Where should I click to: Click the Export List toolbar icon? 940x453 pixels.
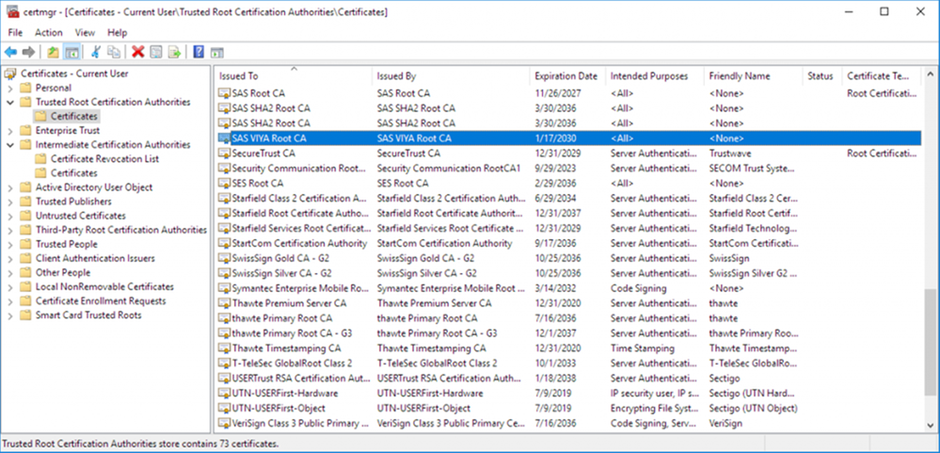pos(175,51)
